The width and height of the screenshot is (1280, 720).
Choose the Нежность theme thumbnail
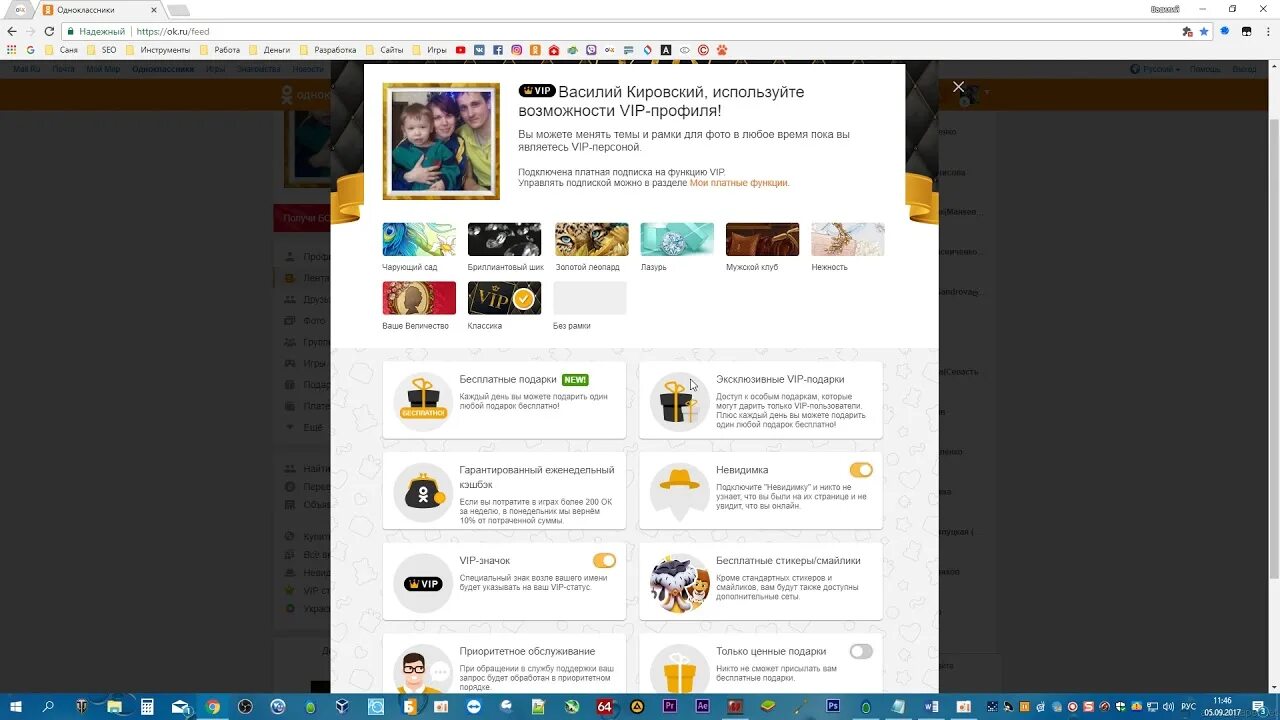(x=848, y=240)
